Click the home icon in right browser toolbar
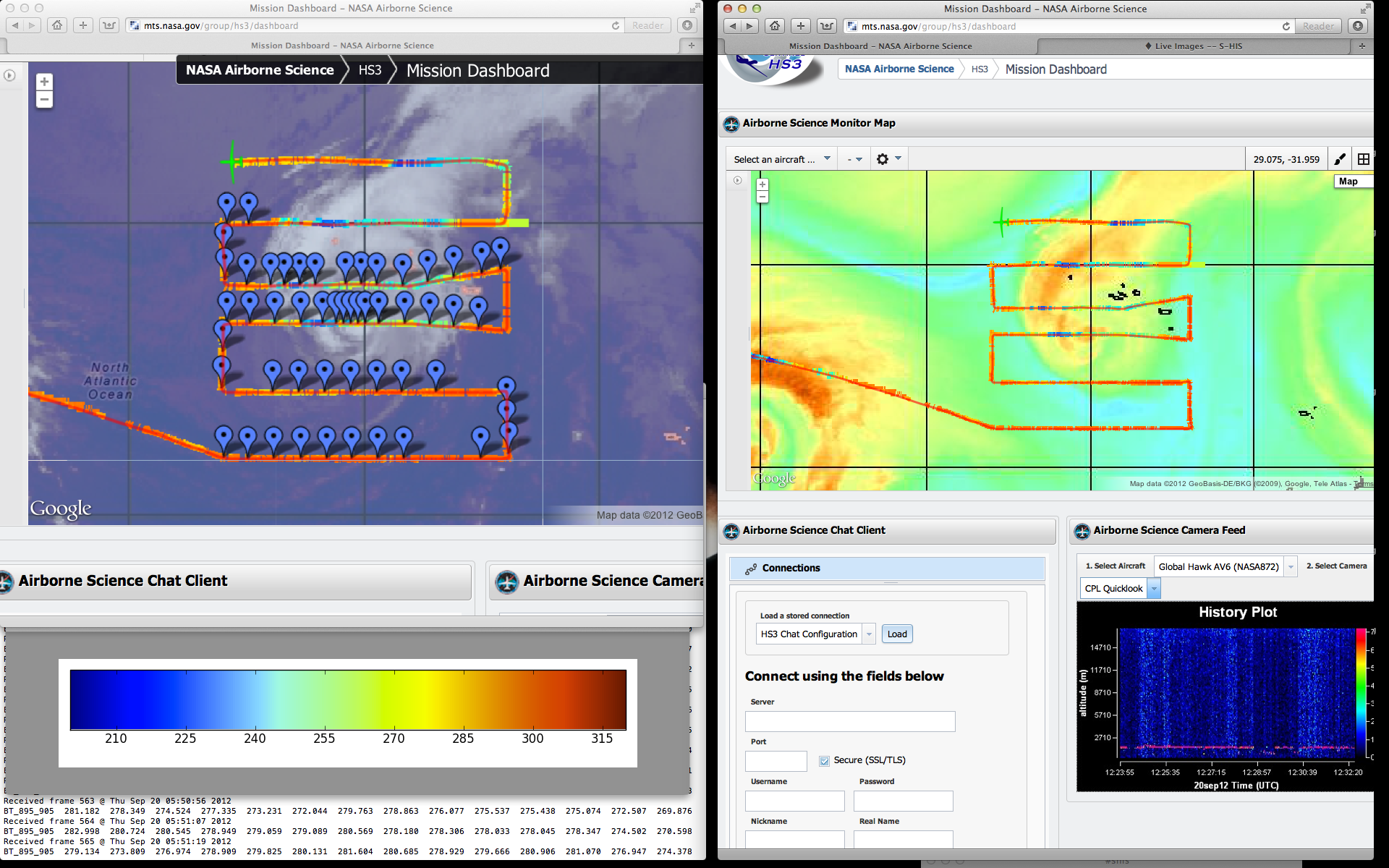 tap(775, 26)
